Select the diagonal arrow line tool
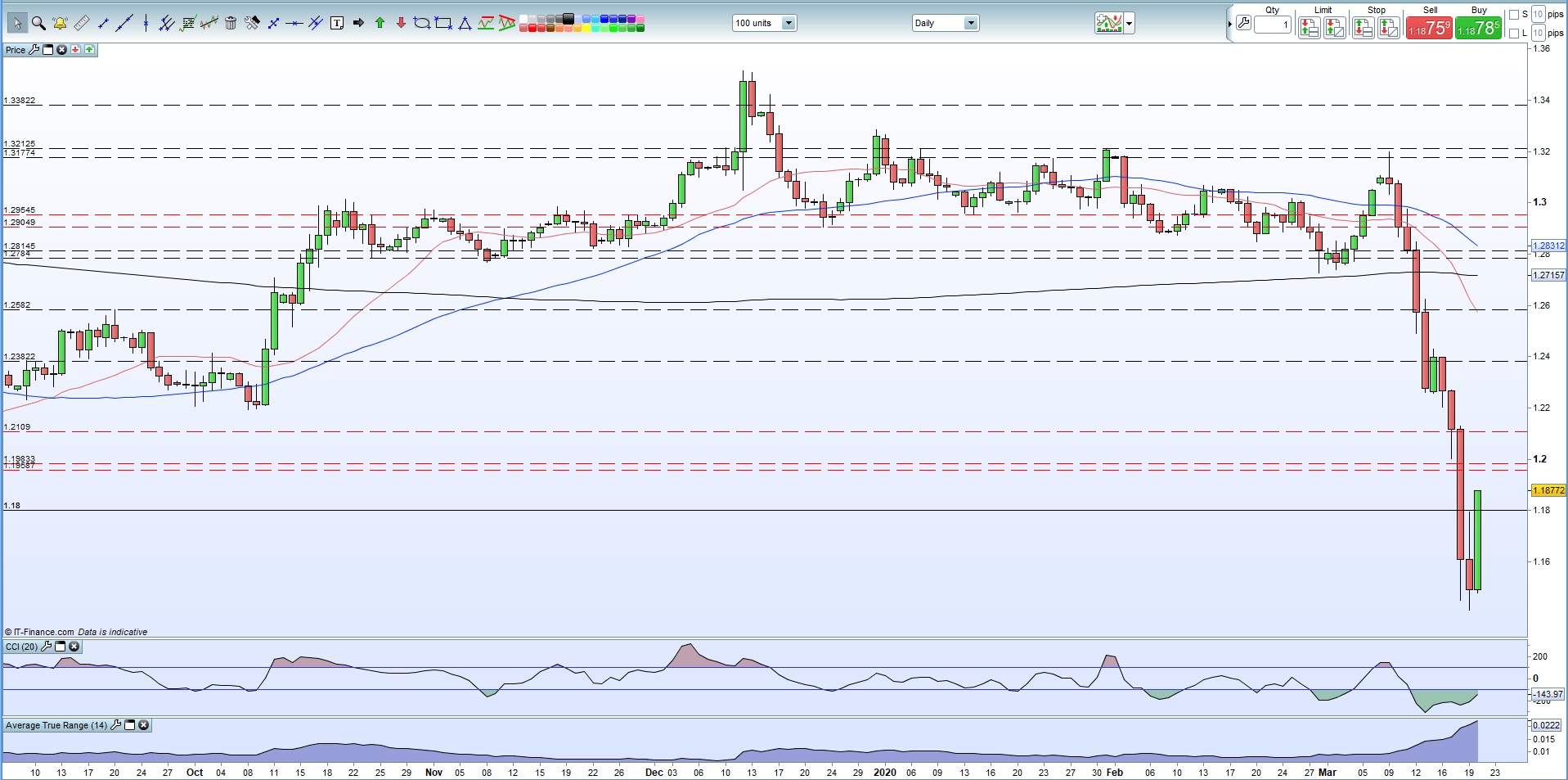The width and height of the screenshot is (1568, 780). pos(273,23)
